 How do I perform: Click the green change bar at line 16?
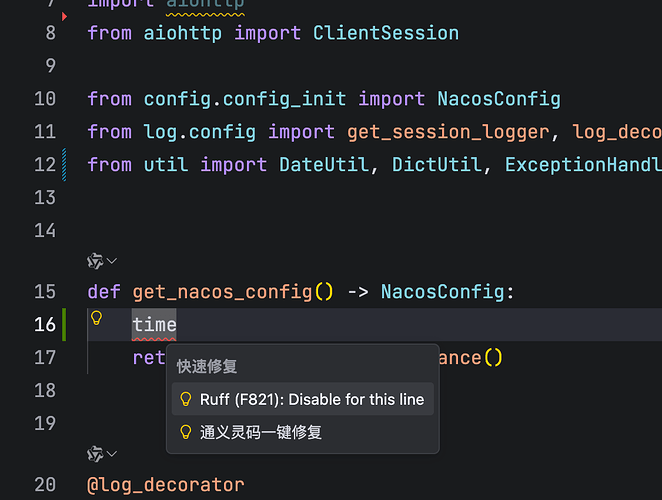tap(66, 324)
